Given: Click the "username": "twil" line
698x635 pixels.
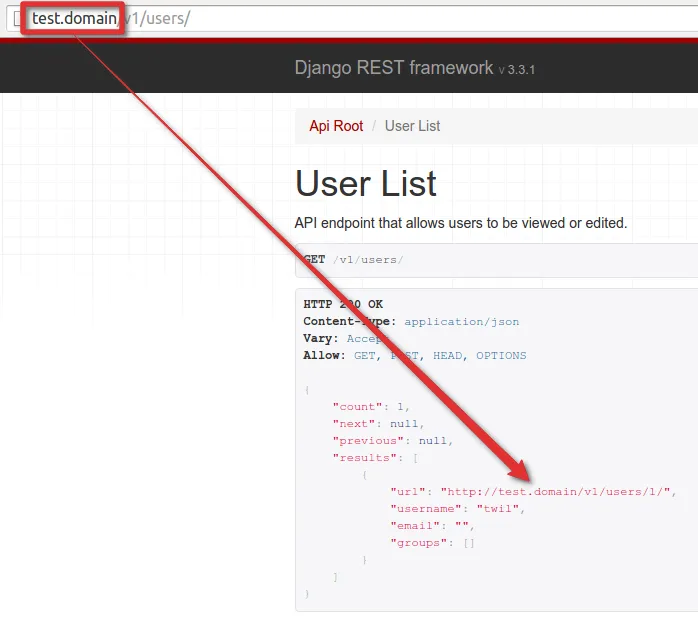Looking at the screenshot, I should [458, 509].
